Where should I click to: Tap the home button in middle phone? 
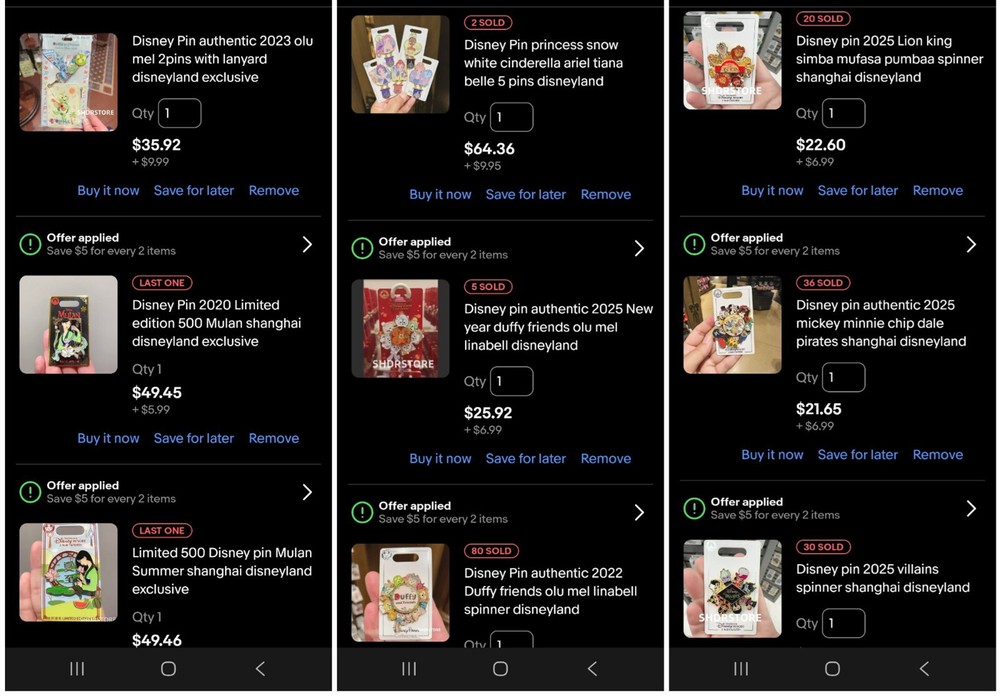click(501, 669)
